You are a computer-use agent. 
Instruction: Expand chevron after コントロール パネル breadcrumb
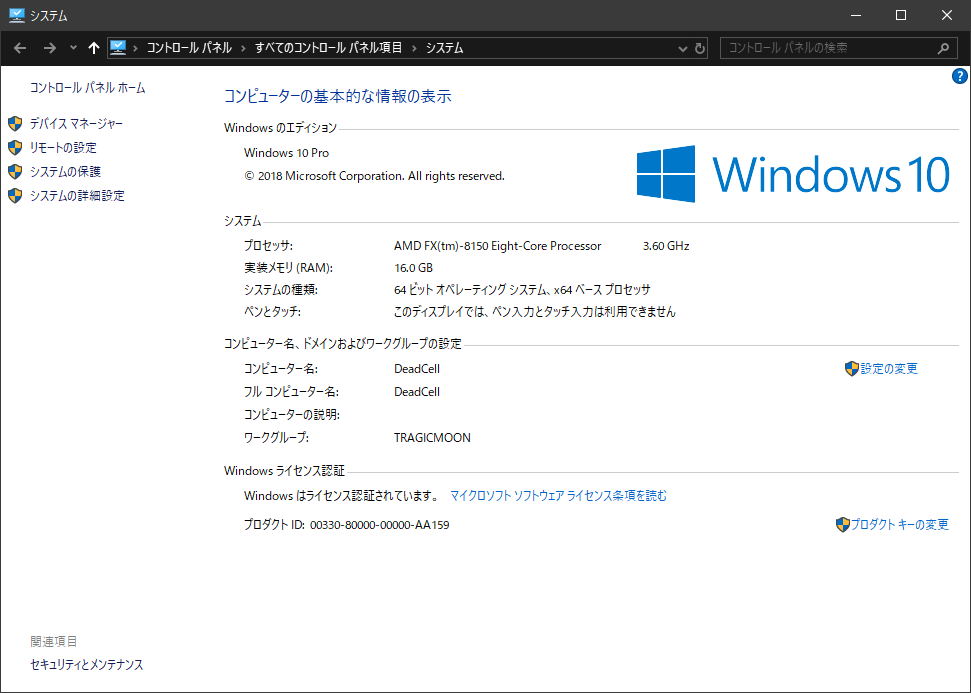coord(243,48)
